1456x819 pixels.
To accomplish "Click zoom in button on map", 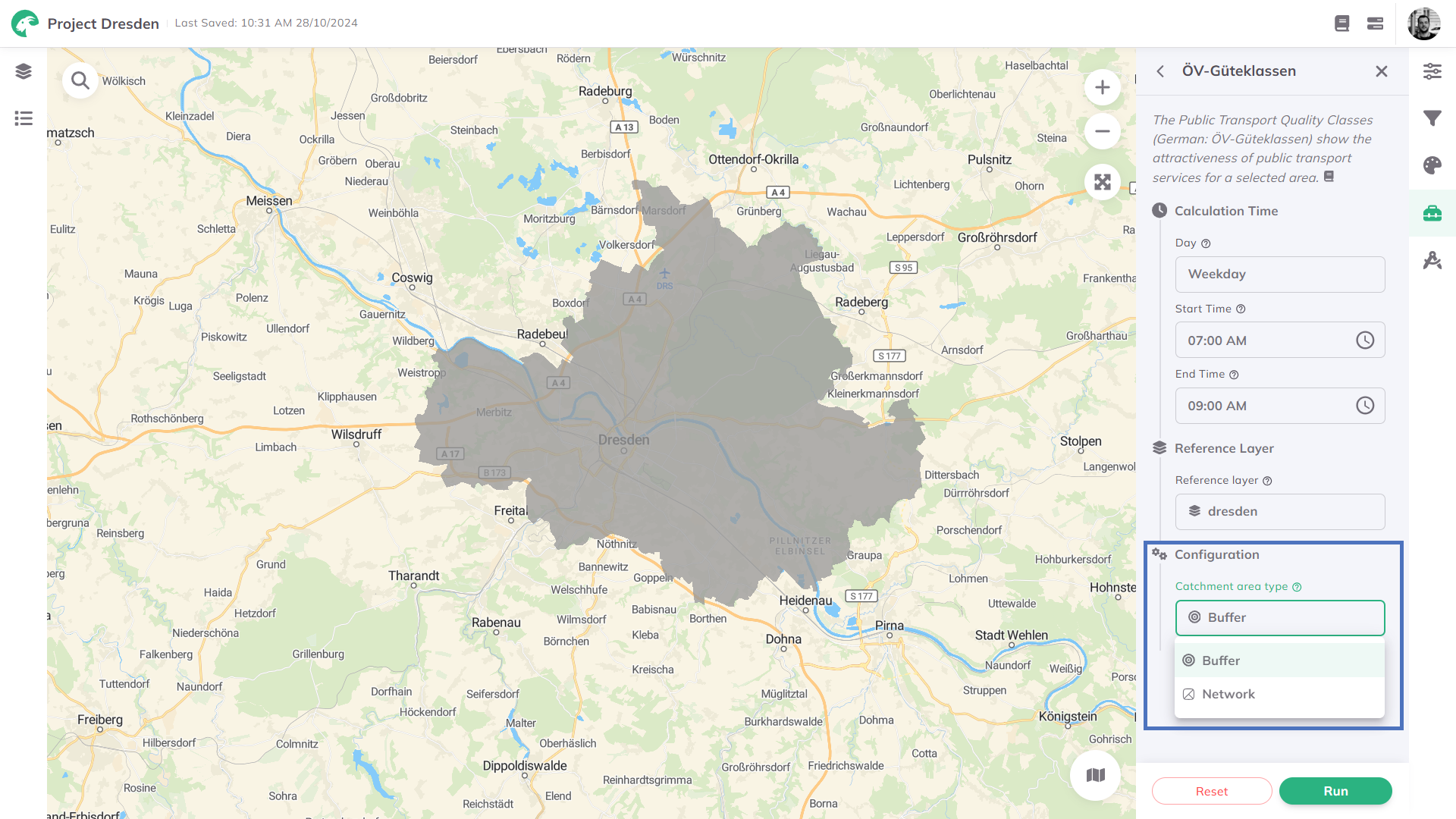I will (1102, 87).
